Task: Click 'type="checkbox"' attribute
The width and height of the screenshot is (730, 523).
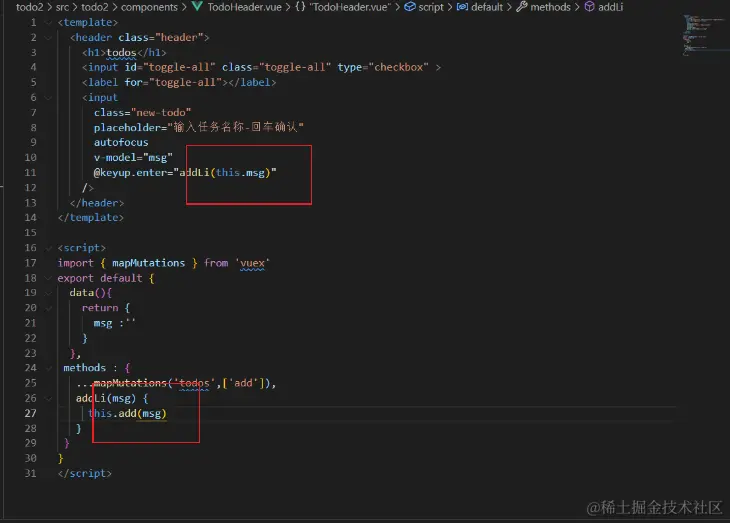Action: (383, 68)
